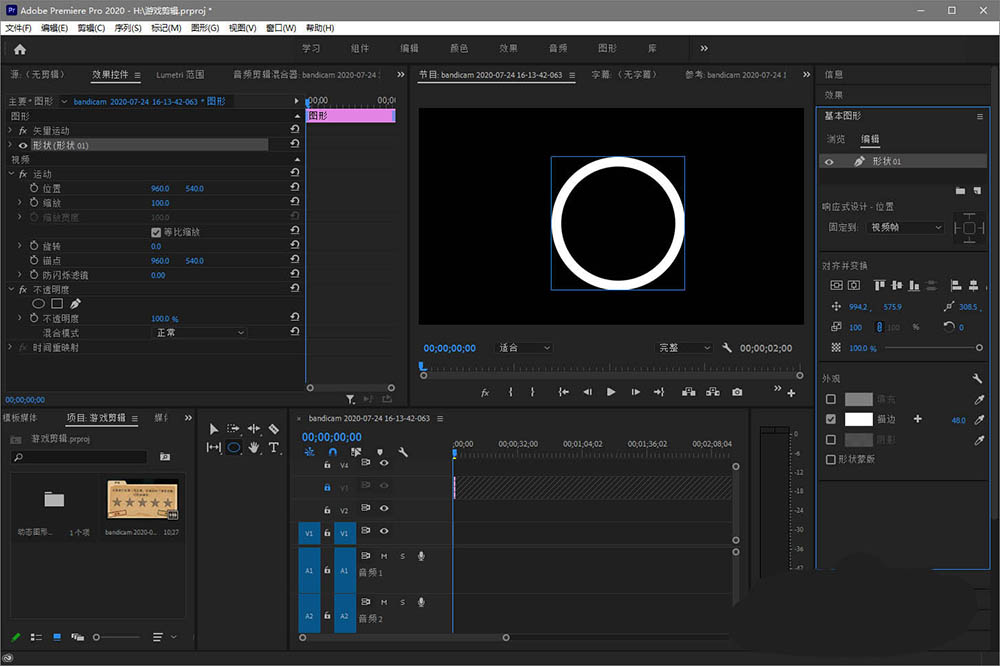Open the pin-to video frame dropdown
The height and width of the screenshot is (666, 1000).
[906, 228]
